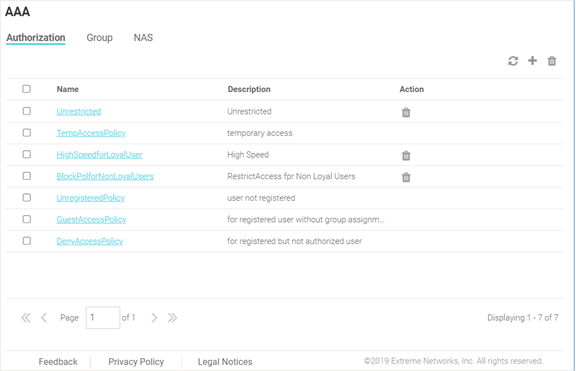576x371 pixels.
Task: Go to the first page arrow
Action: point(26,318)
